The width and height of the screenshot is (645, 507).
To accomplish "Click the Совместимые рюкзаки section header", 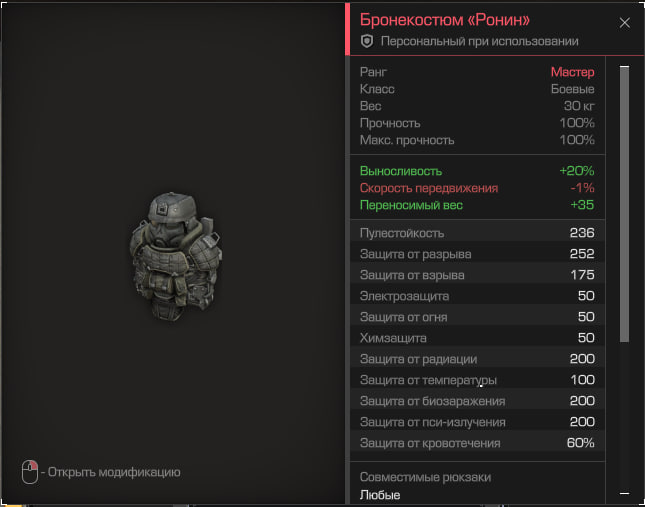I will click(425, 477).
